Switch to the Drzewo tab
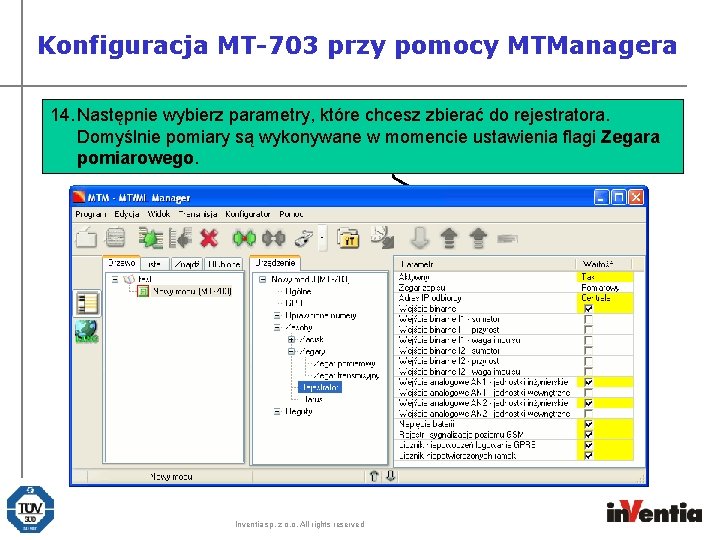The image size is (720, 540). (121, 263)
